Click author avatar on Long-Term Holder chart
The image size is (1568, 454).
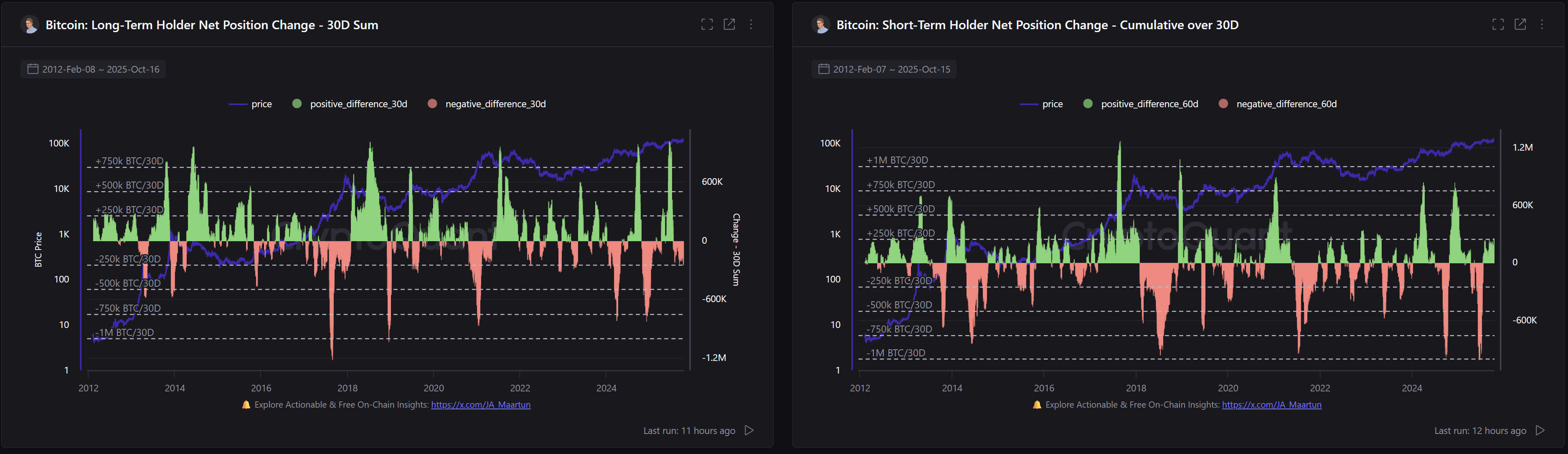tap(30, 25)
